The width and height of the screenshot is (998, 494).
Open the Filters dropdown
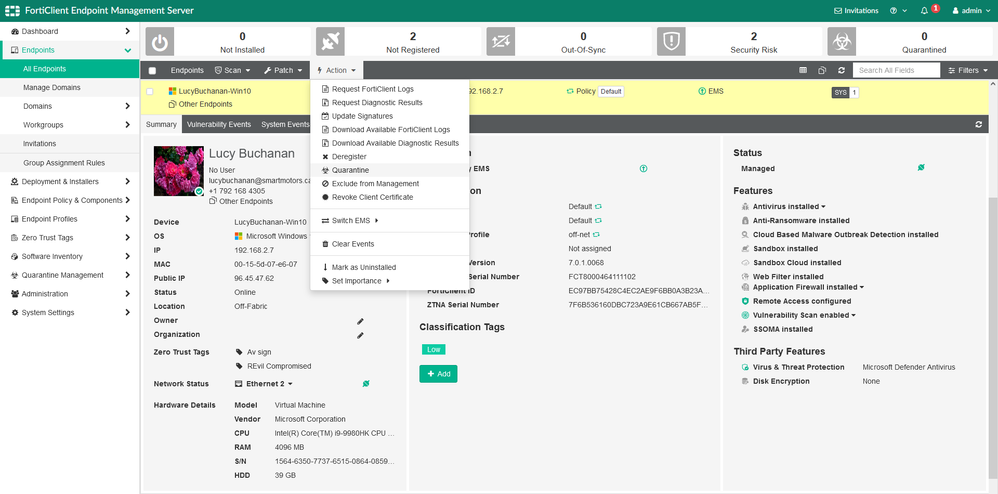[968, 70]
